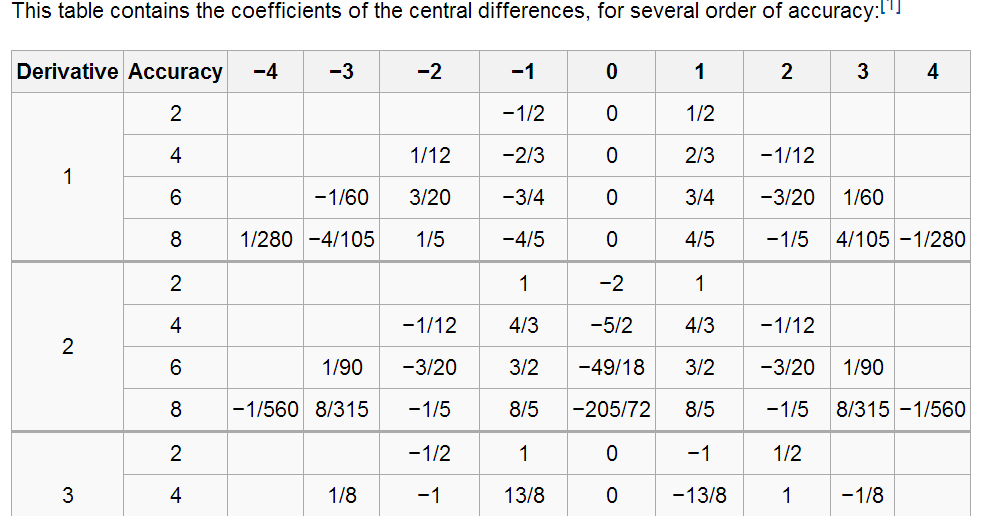
Task: Click derivative 2 row group cell
Action: 68,347
